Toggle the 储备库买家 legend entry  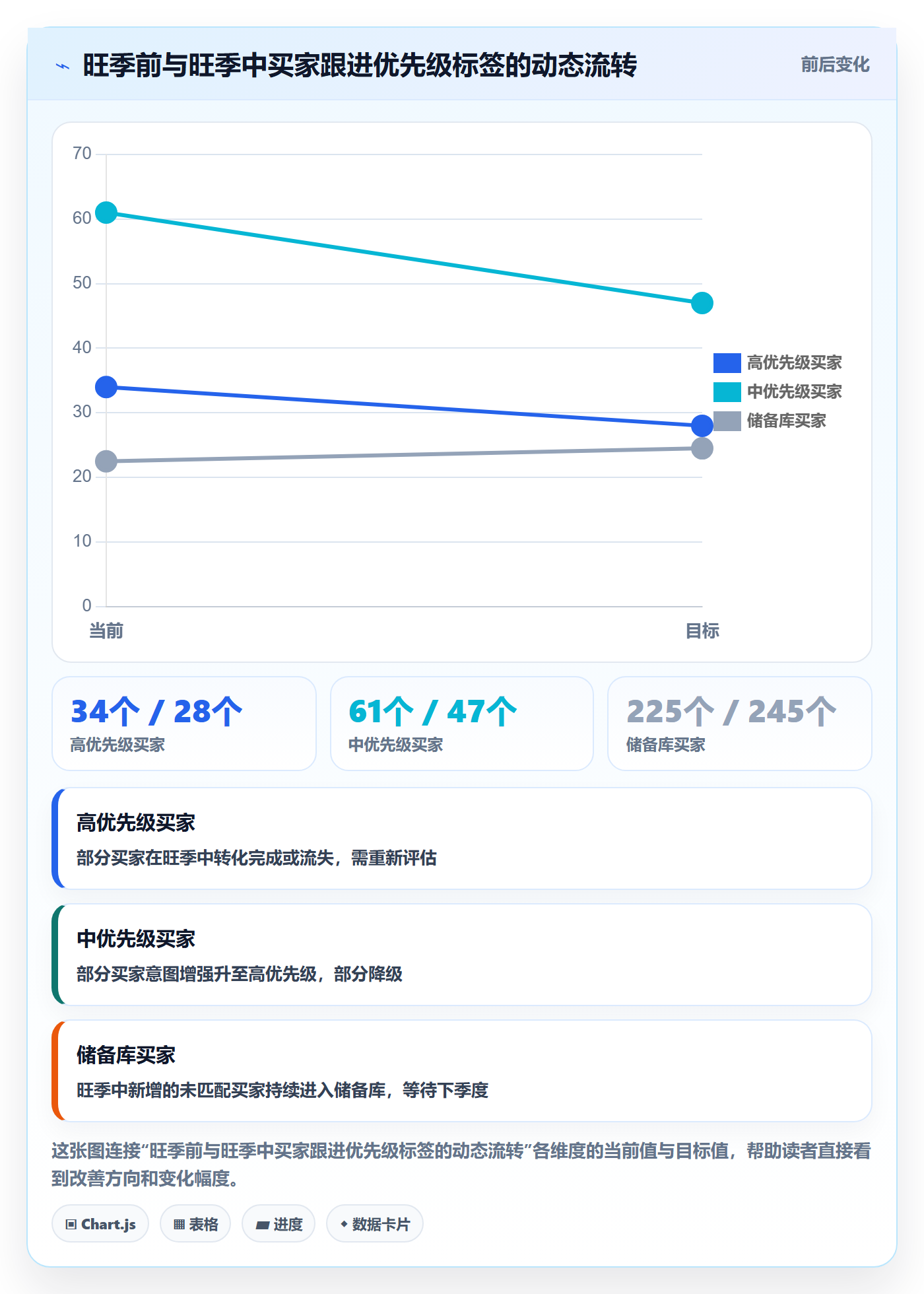[x=770, y=421]
